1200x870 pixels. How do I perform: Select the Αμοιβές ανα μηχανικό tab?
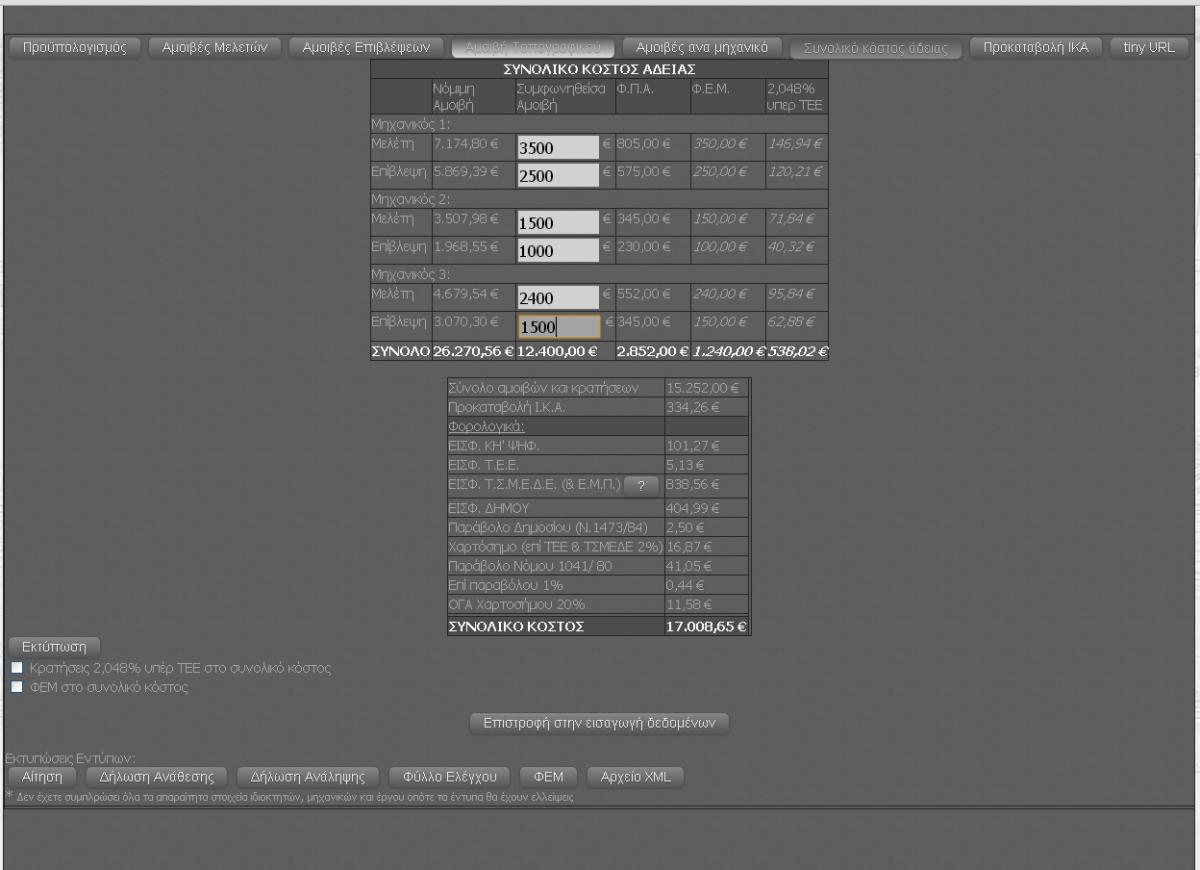701,47
